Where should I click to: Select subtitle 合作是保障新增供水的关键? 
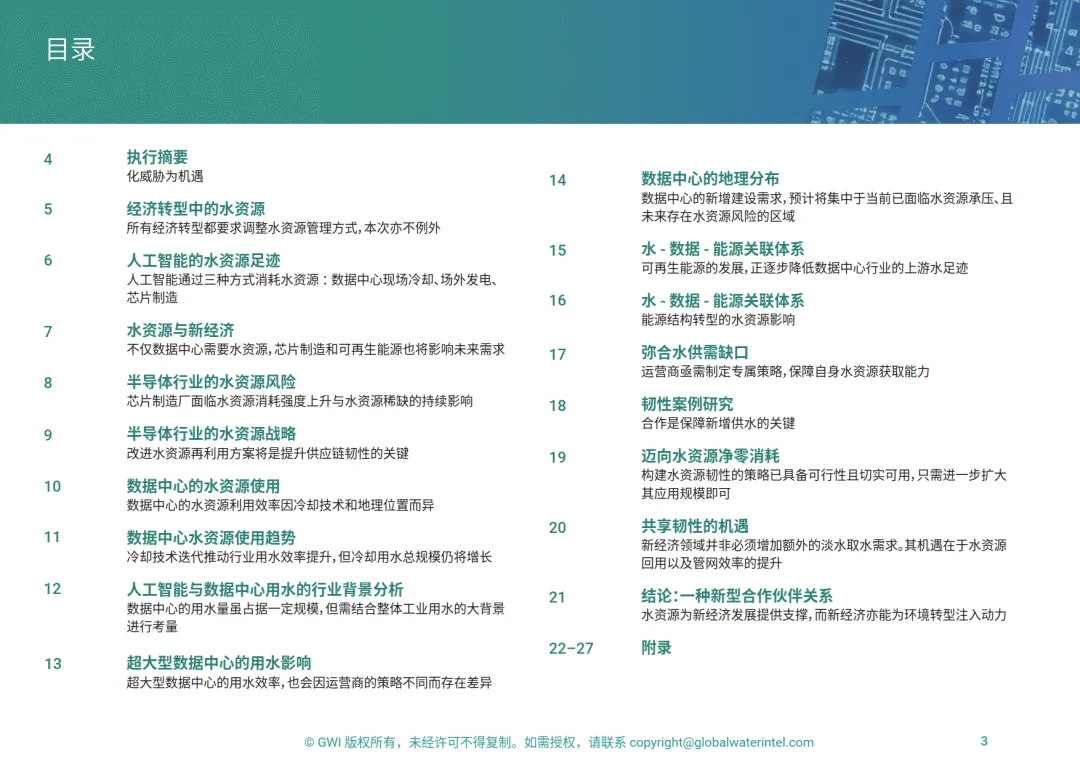point(718,423)
